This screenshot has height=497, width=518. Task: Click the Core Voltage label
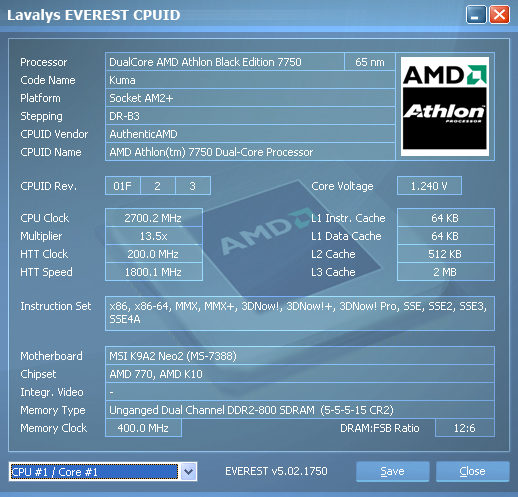click(x=342, y=186)
